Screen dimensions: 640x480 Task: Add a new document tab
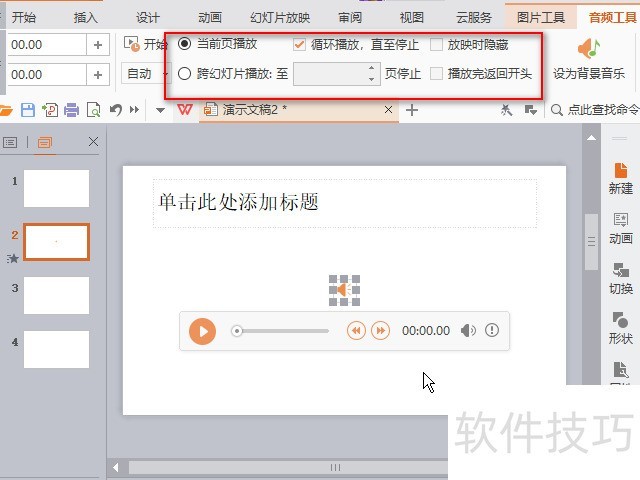click(412, 110)
